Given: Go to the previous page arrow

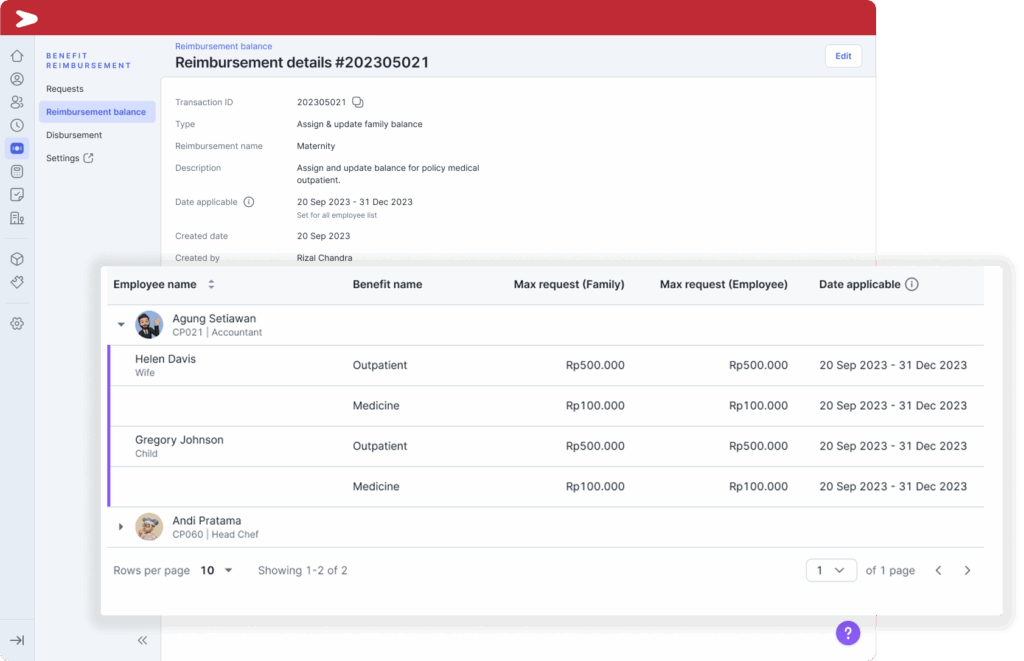Looking at the screenshot, I should tap(938, 570).
